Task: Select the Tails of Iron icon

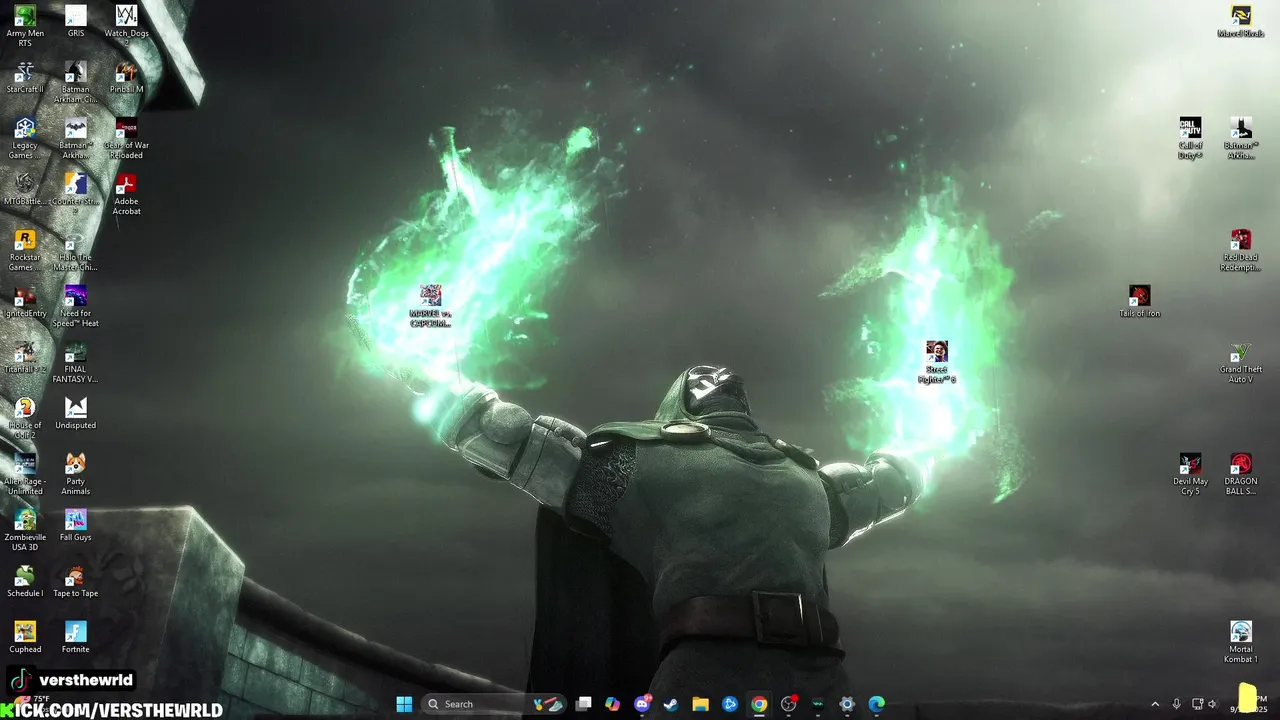Action: click(1140, 301)
